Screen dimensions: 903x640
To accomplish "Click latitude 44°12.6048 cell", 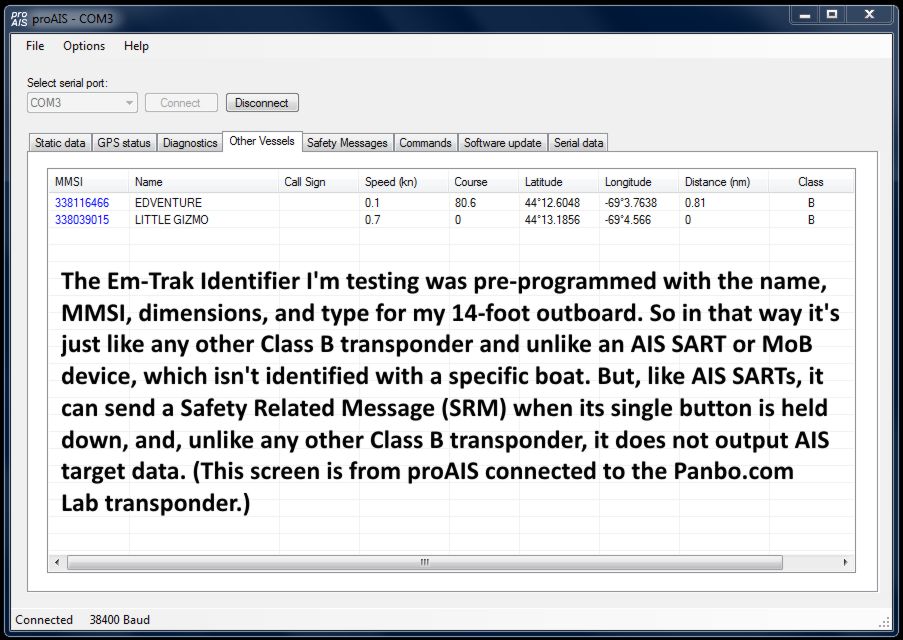I will click(x=552, y=203).
